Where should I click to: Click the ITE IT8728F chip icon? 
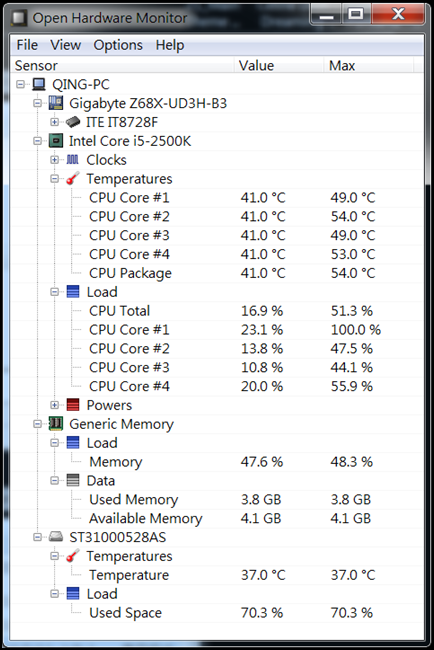click(x=73, y=122)
